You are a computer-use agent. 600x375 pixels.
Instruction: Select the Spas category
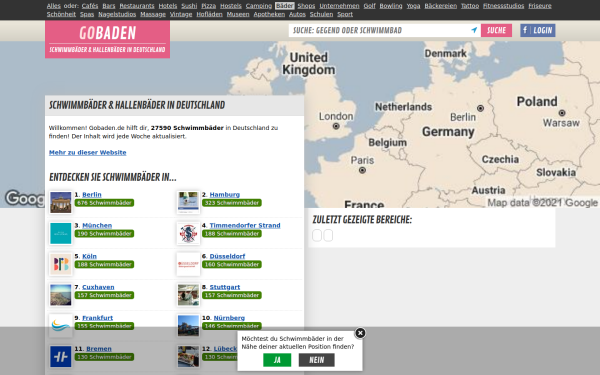click(87, 14)
